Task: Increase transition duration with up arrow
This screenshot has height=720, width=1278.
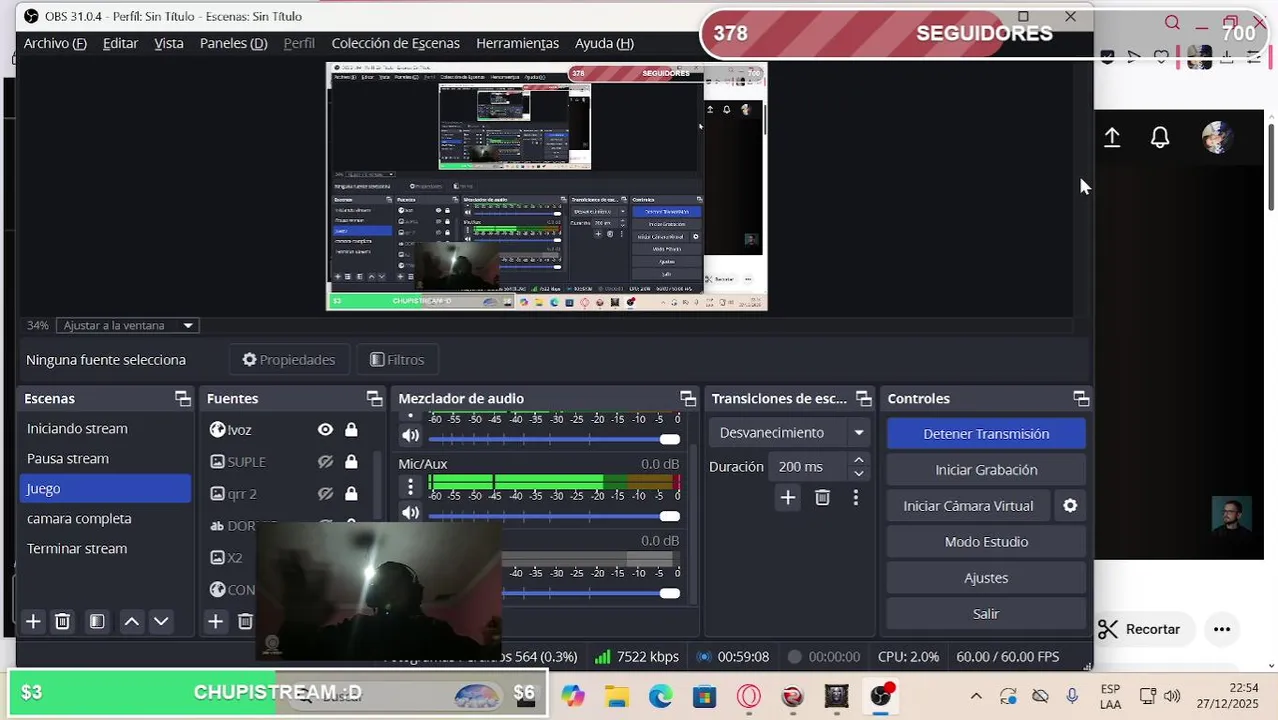Action: (x=858, y=460)
